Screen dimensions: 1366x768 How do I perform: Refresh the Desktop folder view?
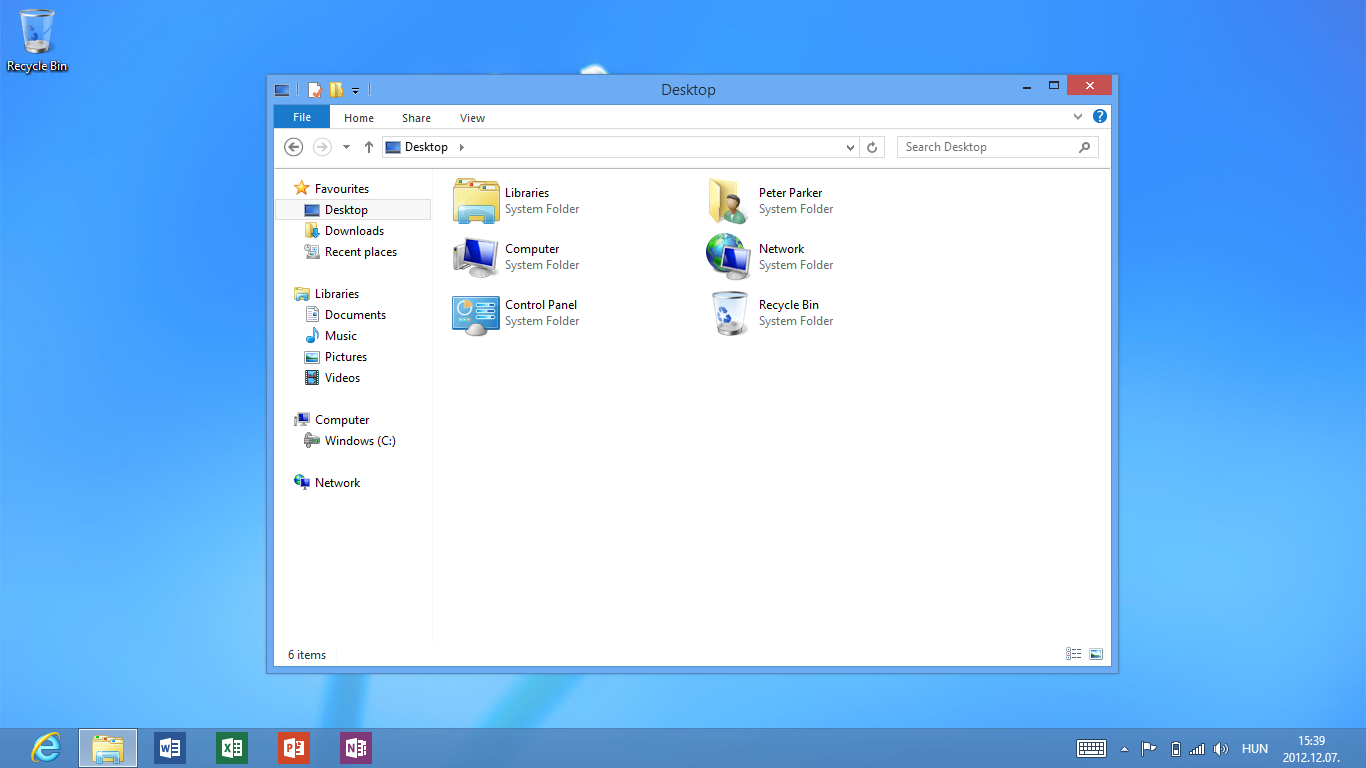tap(872, 147)
